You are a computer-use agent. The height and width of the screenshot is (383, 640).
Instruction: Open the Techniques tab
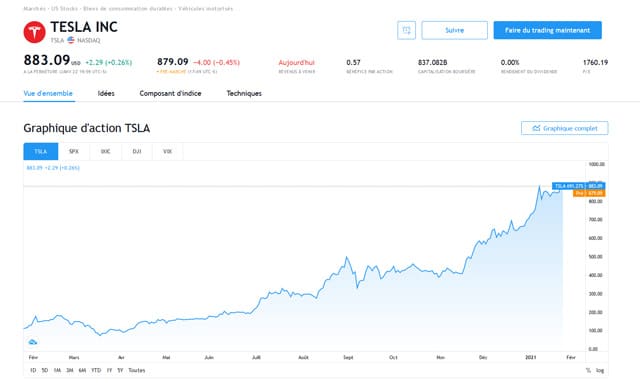click(244, 94)
